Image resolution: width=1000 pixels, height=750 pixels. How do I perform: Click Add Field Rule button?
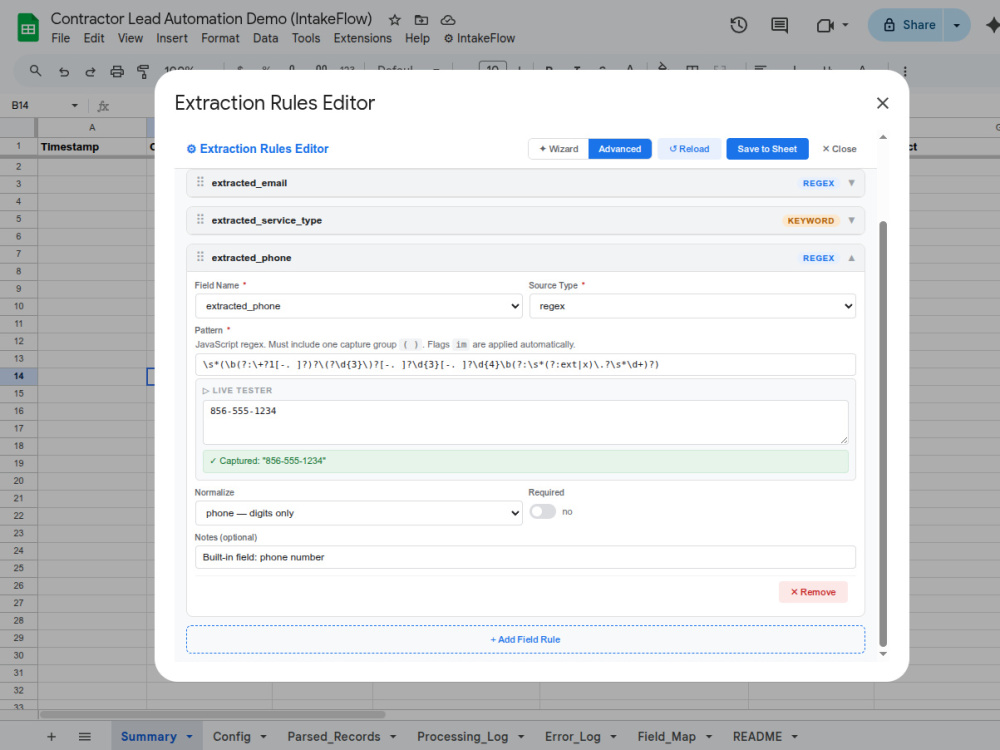coord(526,639)
